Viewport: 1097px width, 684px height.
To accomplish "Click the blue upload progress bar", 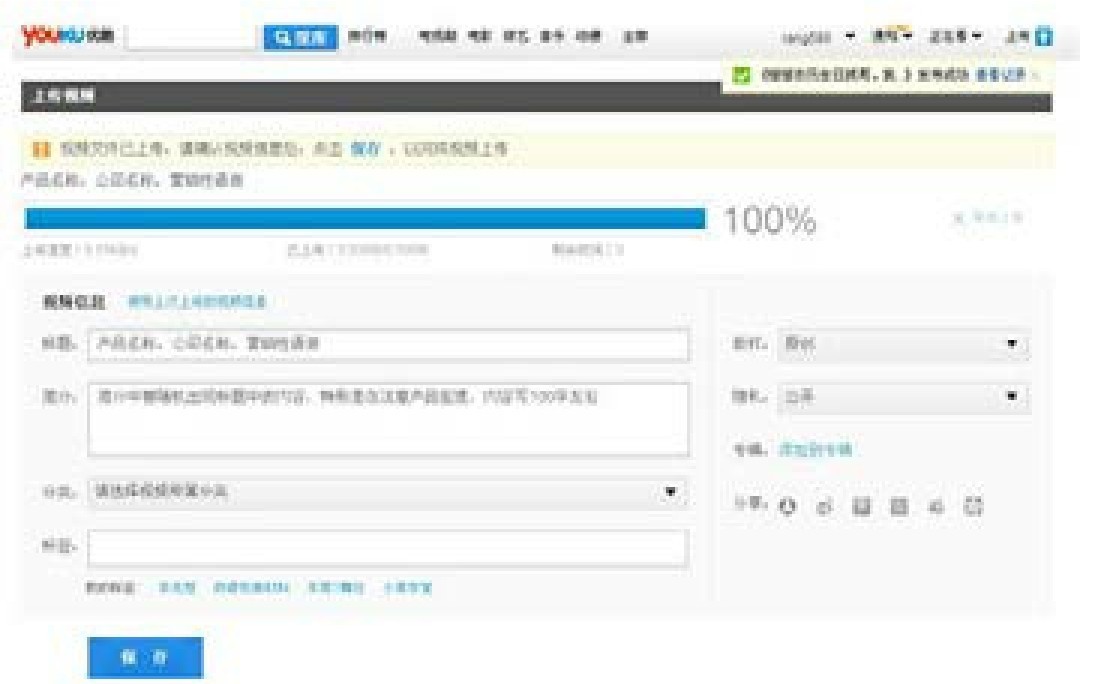I will pos(365,218).
